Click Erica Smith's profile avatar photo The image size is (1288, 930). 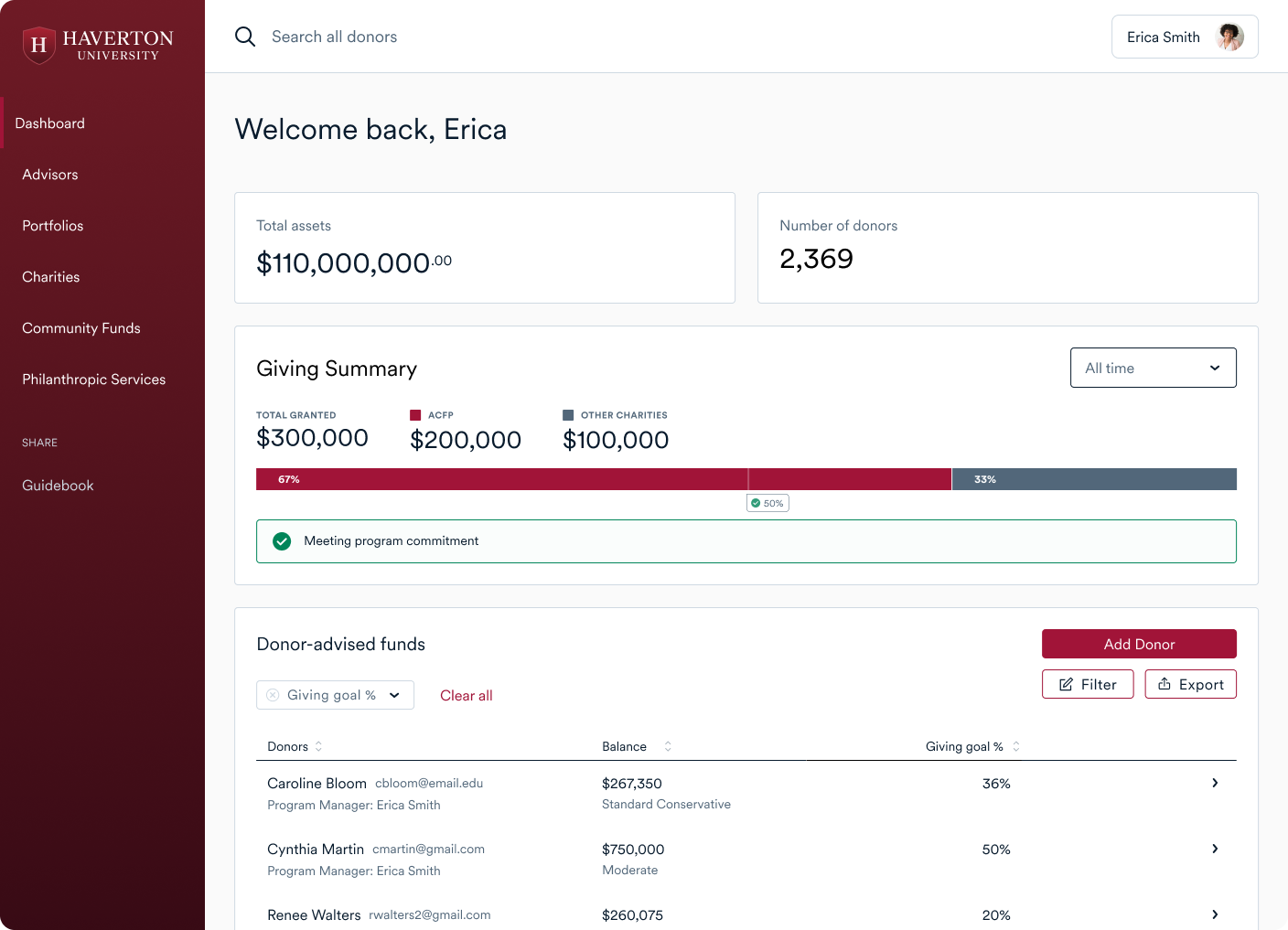click(x=1231, y=37)
